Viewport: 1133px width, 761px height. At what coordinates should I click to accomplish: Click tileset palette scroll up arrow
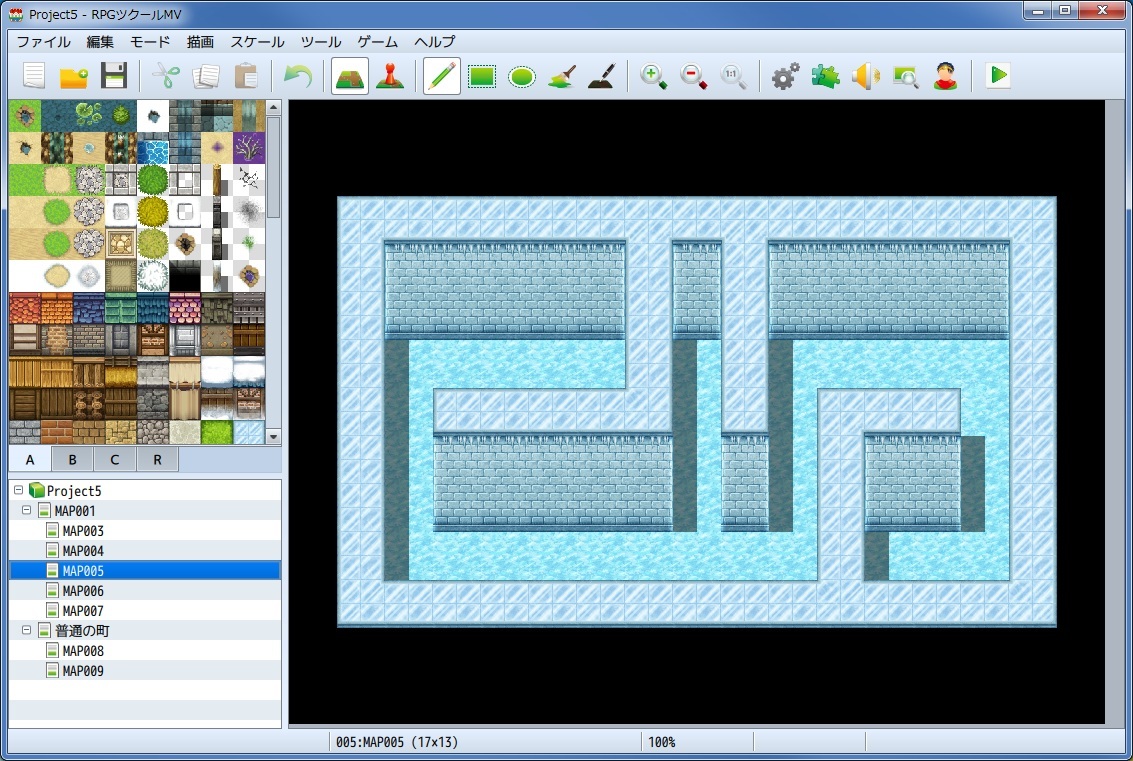(273, 108)
